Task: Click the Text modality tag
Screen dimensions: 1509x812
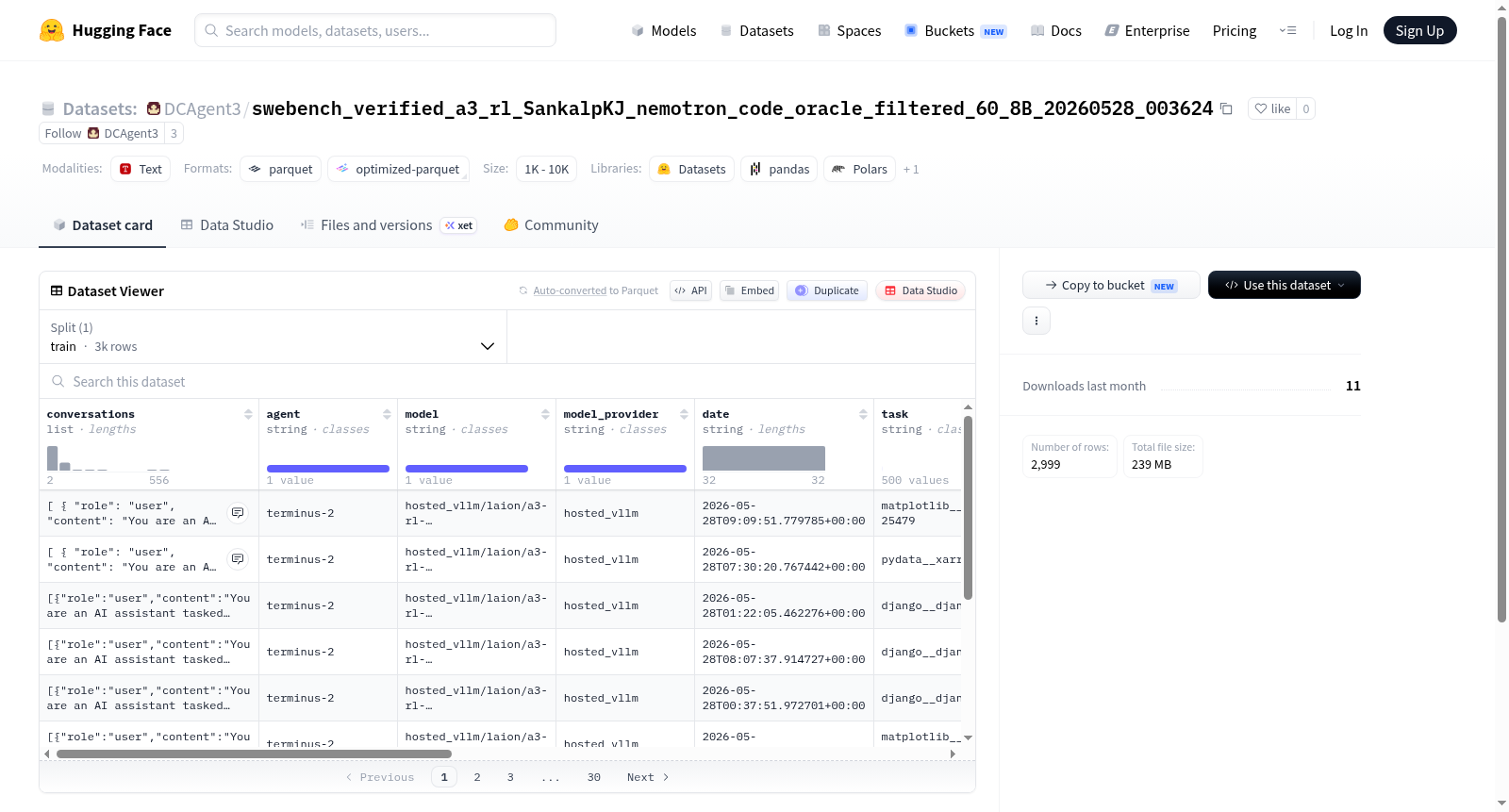Action: pyautogui.click(x=141, y=169)
